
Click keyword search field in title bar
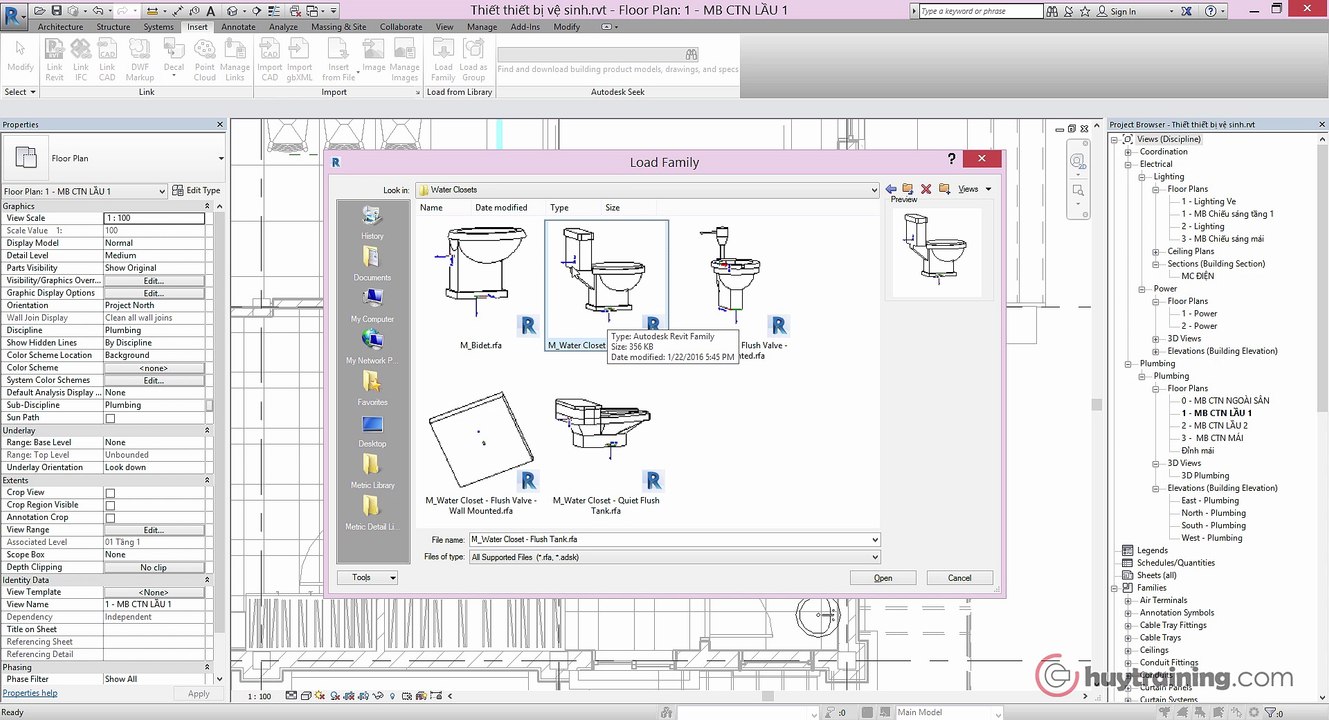click(980, 11)
